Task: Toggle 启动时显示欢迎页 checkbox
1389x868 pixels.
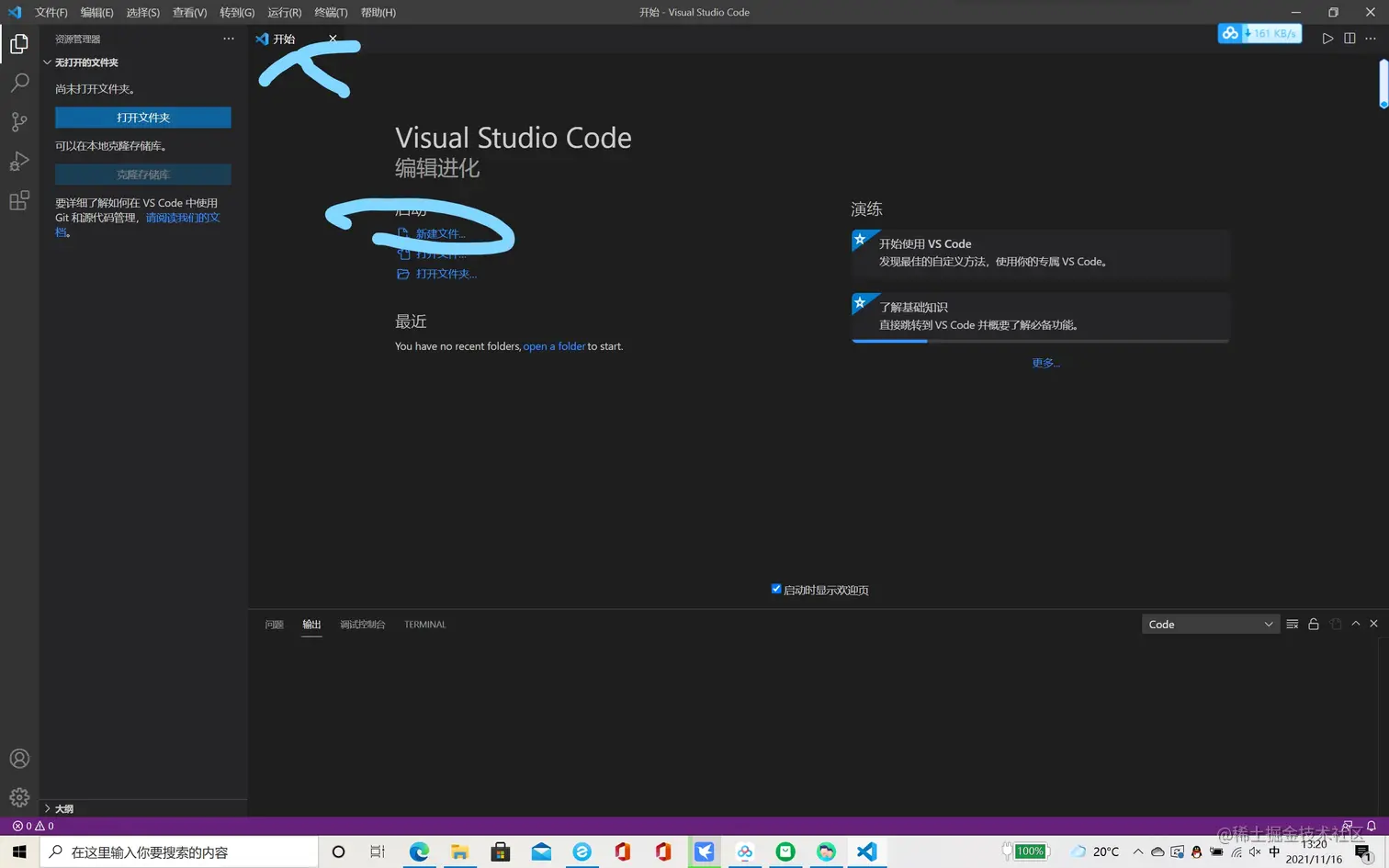Action: [776, 589]
